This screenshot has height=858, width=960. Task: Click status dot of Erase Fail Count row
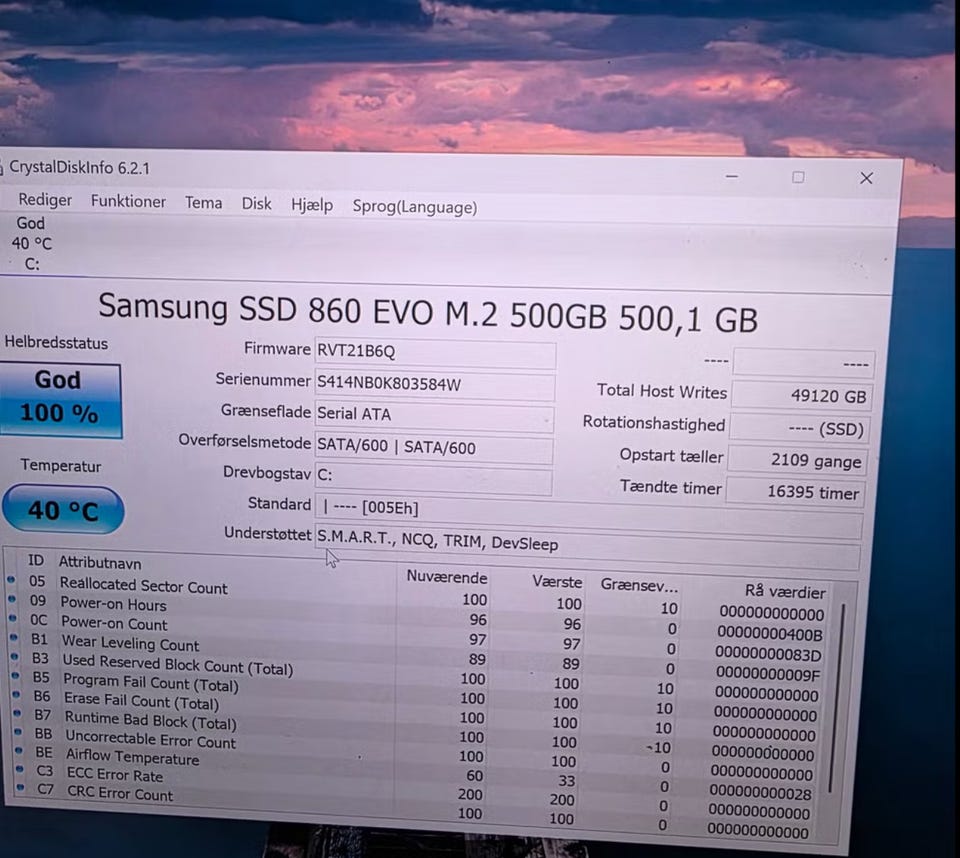(17, 694)
